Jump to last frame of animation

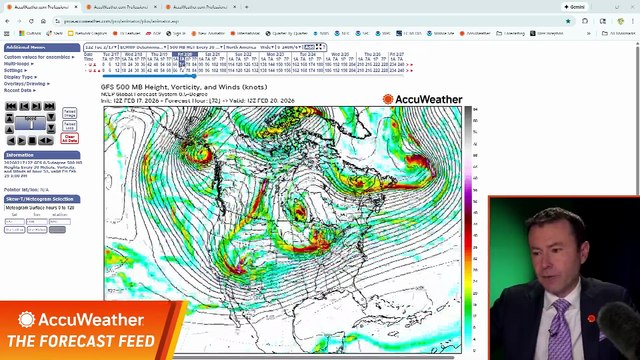[x=49, y=106]
